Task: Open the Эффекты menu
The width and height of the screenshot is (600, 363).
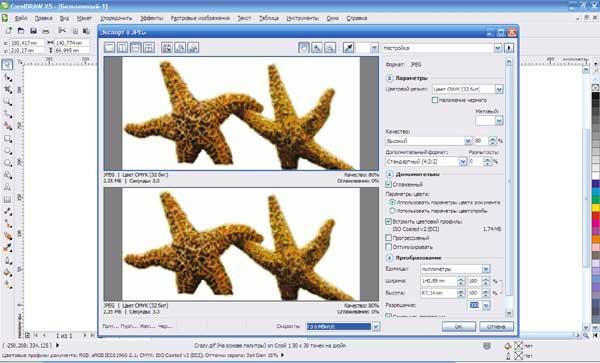Action: [x=152, y=18]
